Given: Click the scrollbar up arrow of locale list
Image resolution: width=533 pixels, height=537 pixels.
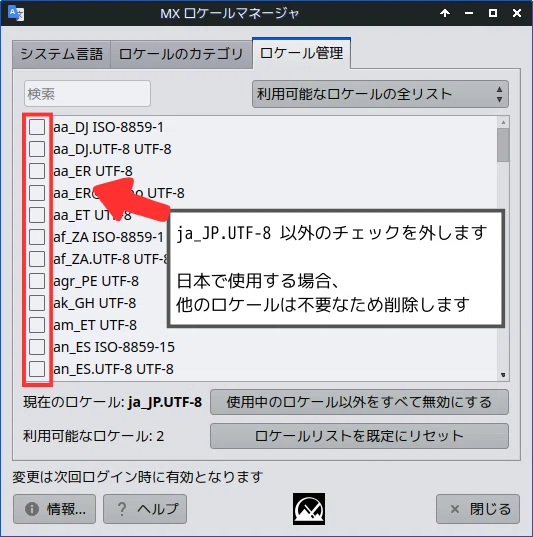Looking at the screenshot, I should (503, 122).
